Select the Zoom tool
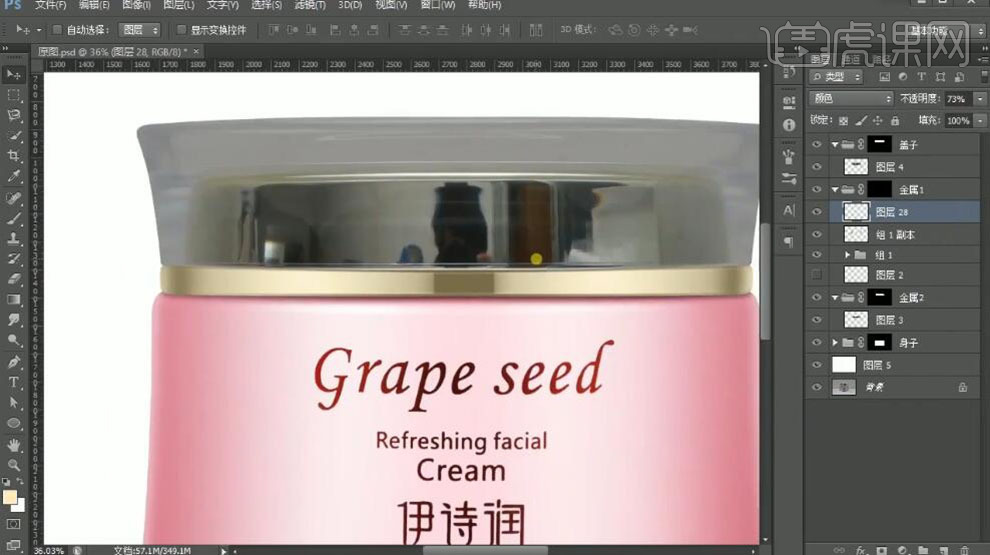 pos(13,465)
